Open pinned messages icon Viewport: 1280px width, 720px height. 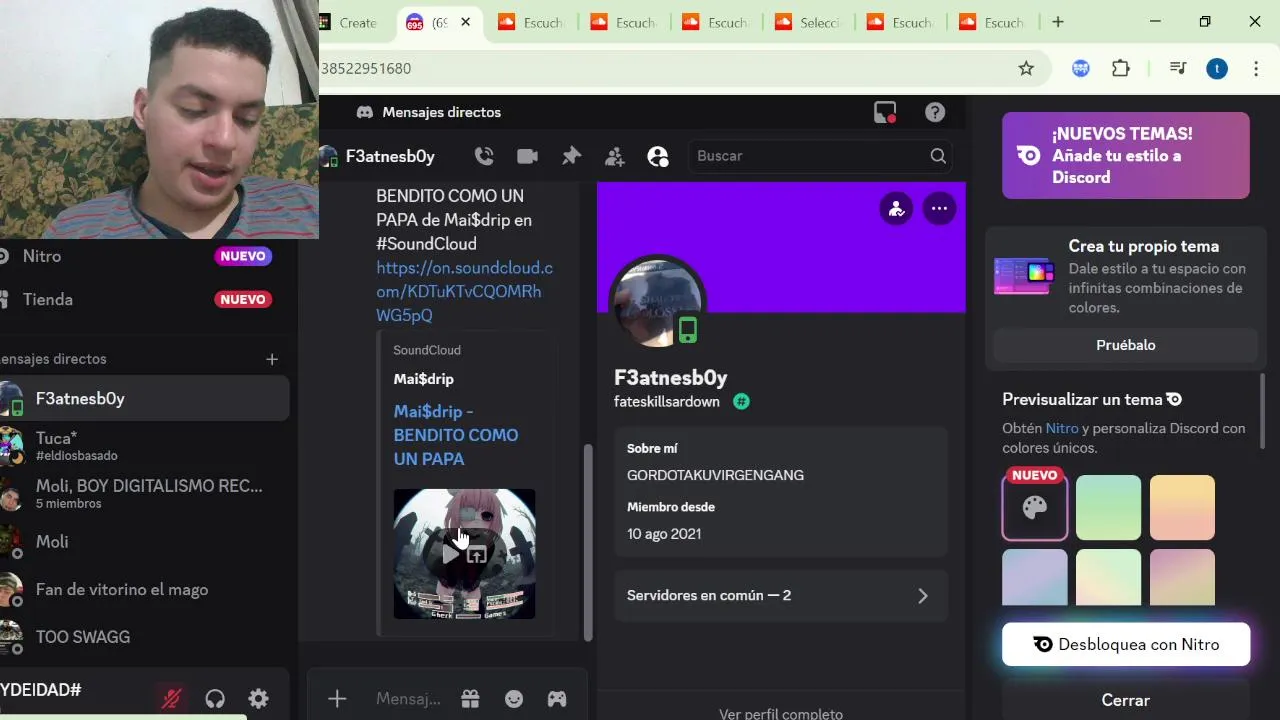tap(571, 156)
